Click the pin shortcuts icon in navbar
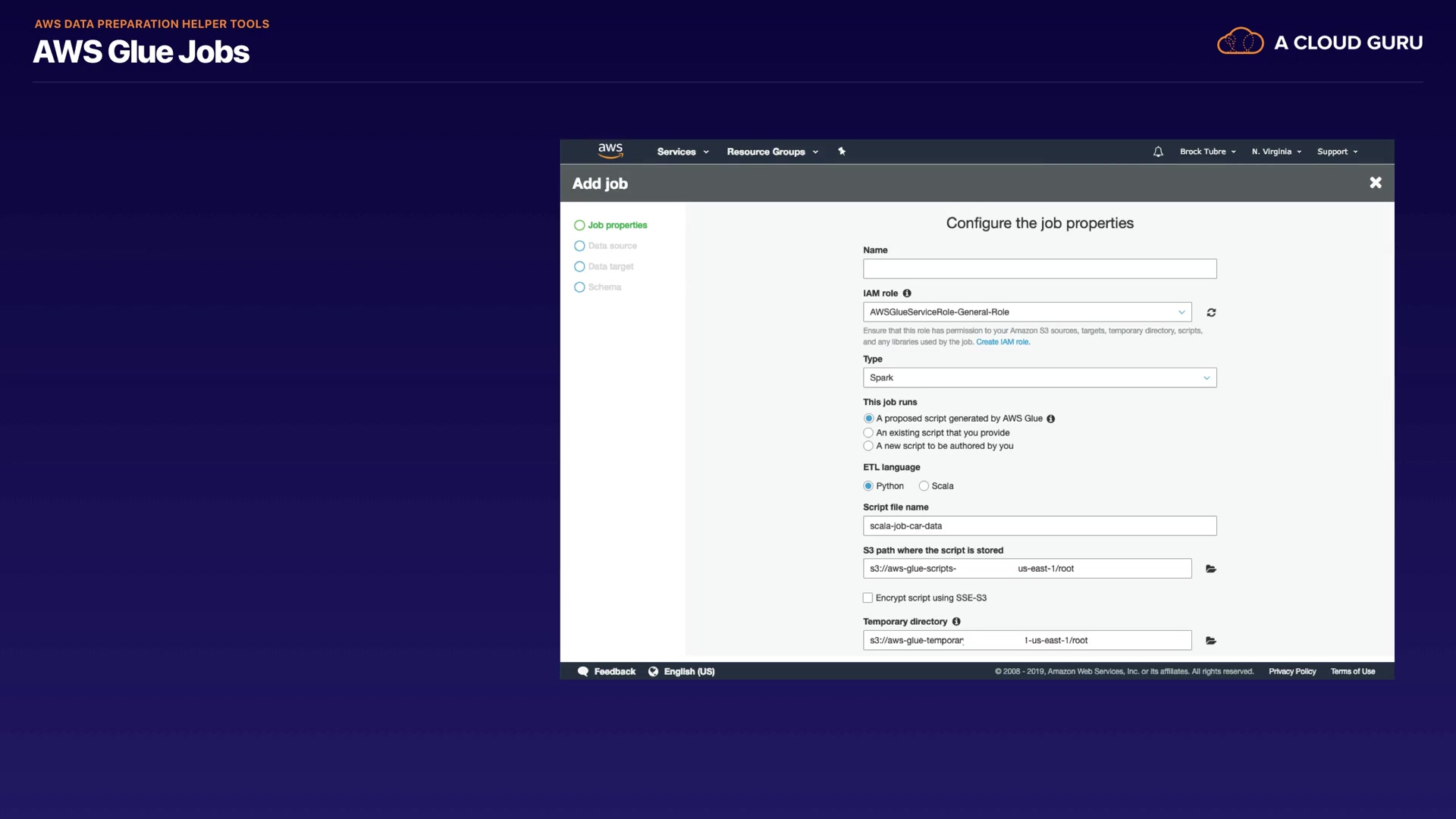The height and width of the screenshot is (819, 1456). tap(841, 152)
